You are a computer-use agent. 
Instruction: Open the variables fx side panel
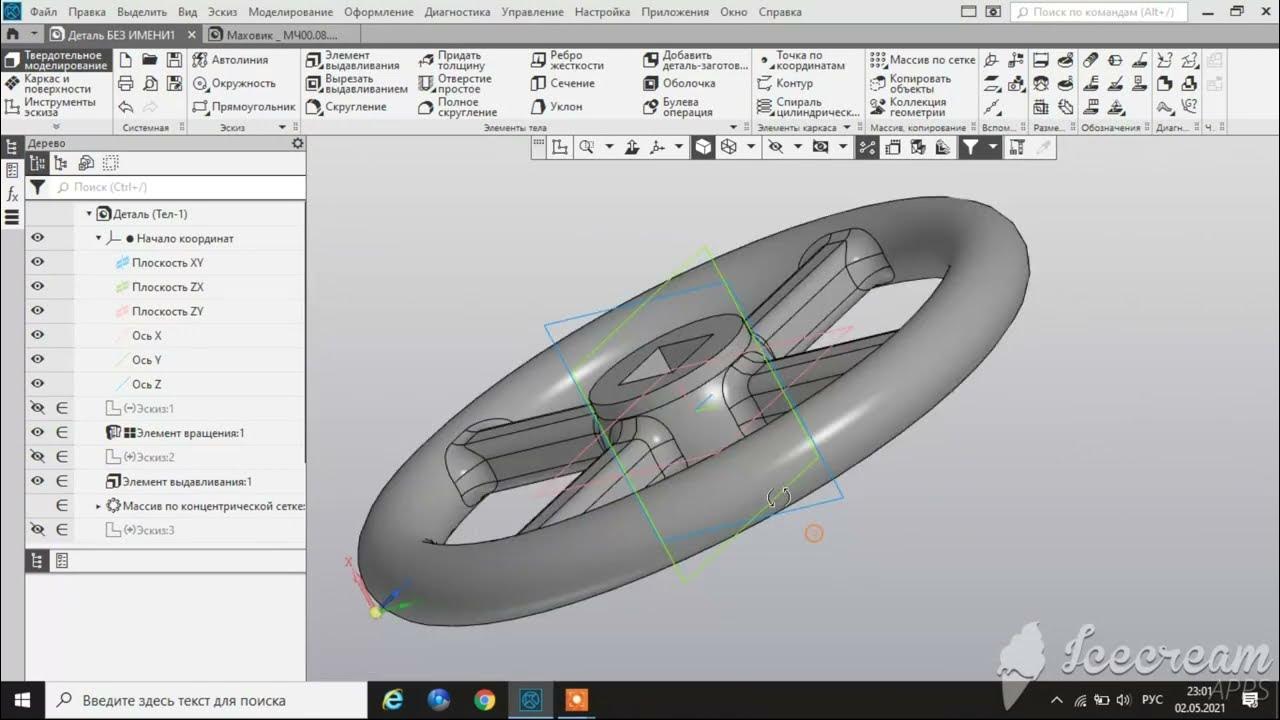click(12, 194)
